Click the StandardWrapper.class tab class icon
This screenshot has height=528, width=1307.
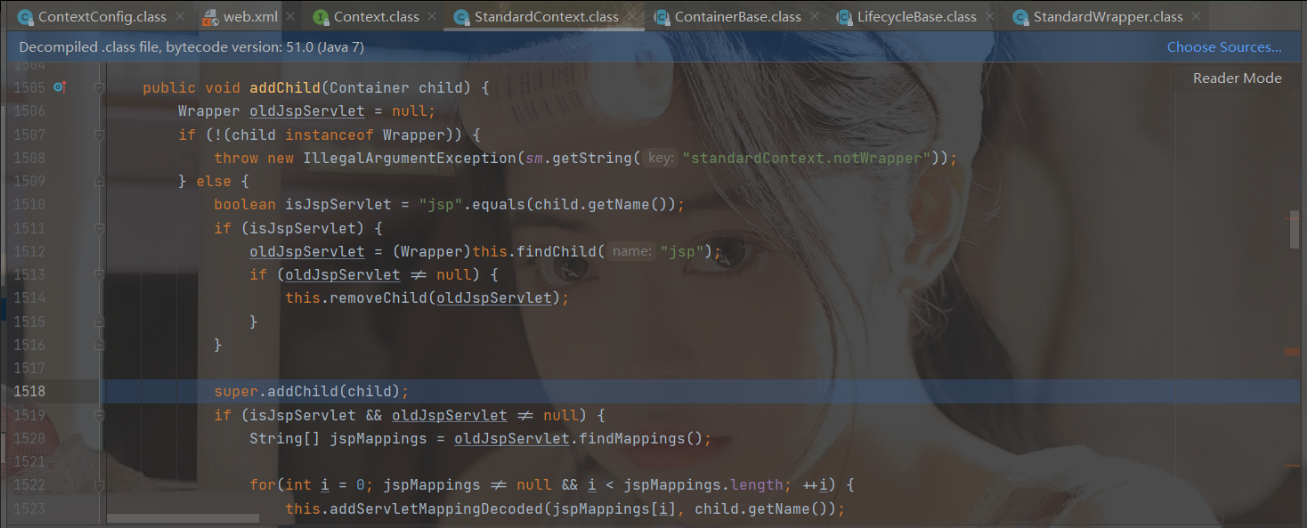tap(1020, 17)
